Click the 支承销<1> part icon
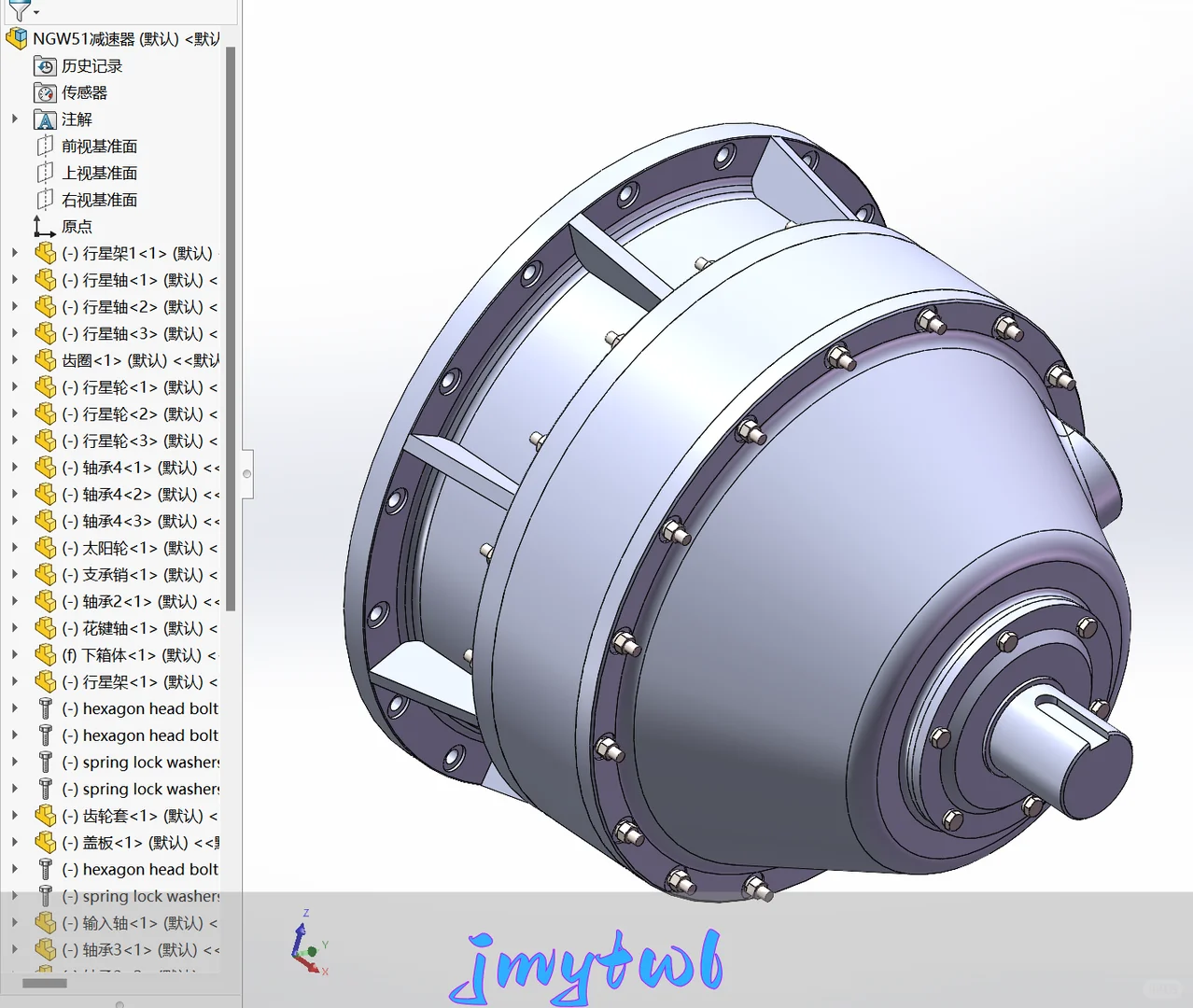The image size is (1193, 1008). 45,575
